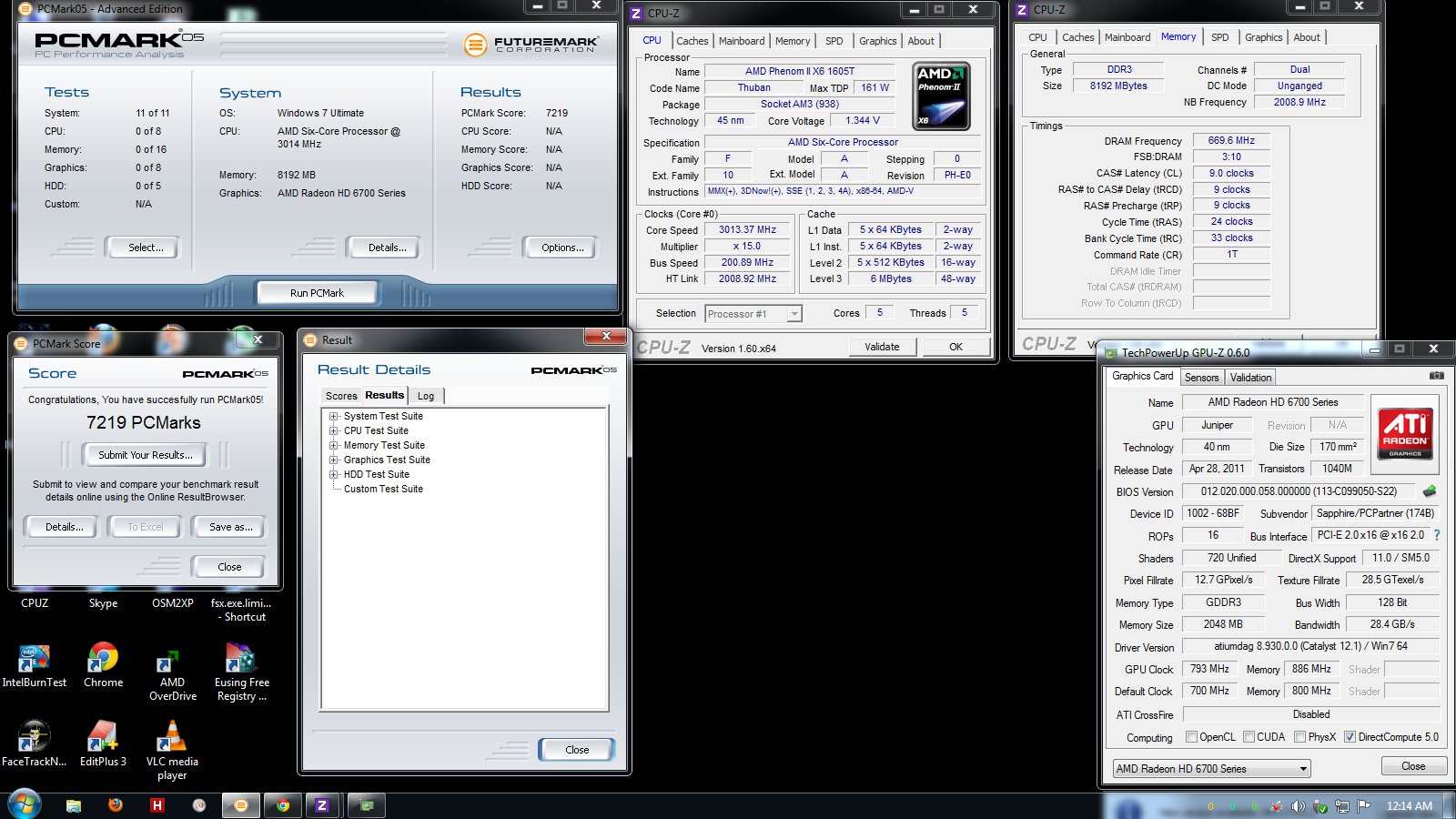Click the network tray icon
Screen dimensions: 1456x819
tap(1342, 806)
